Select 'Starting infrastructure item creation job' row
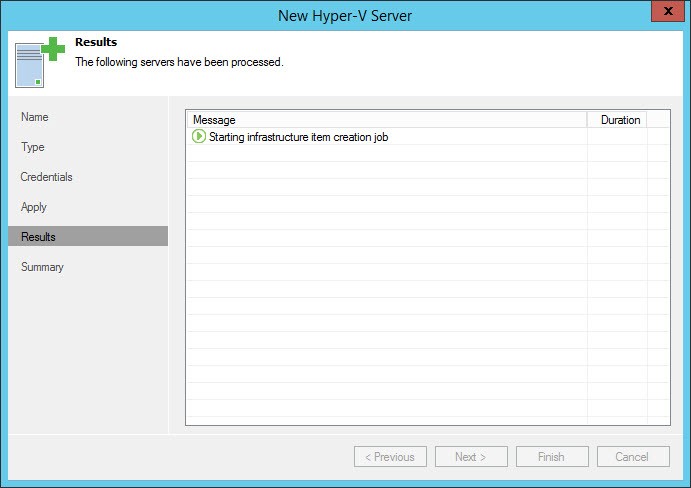691x488 pixels. point(428,137)
